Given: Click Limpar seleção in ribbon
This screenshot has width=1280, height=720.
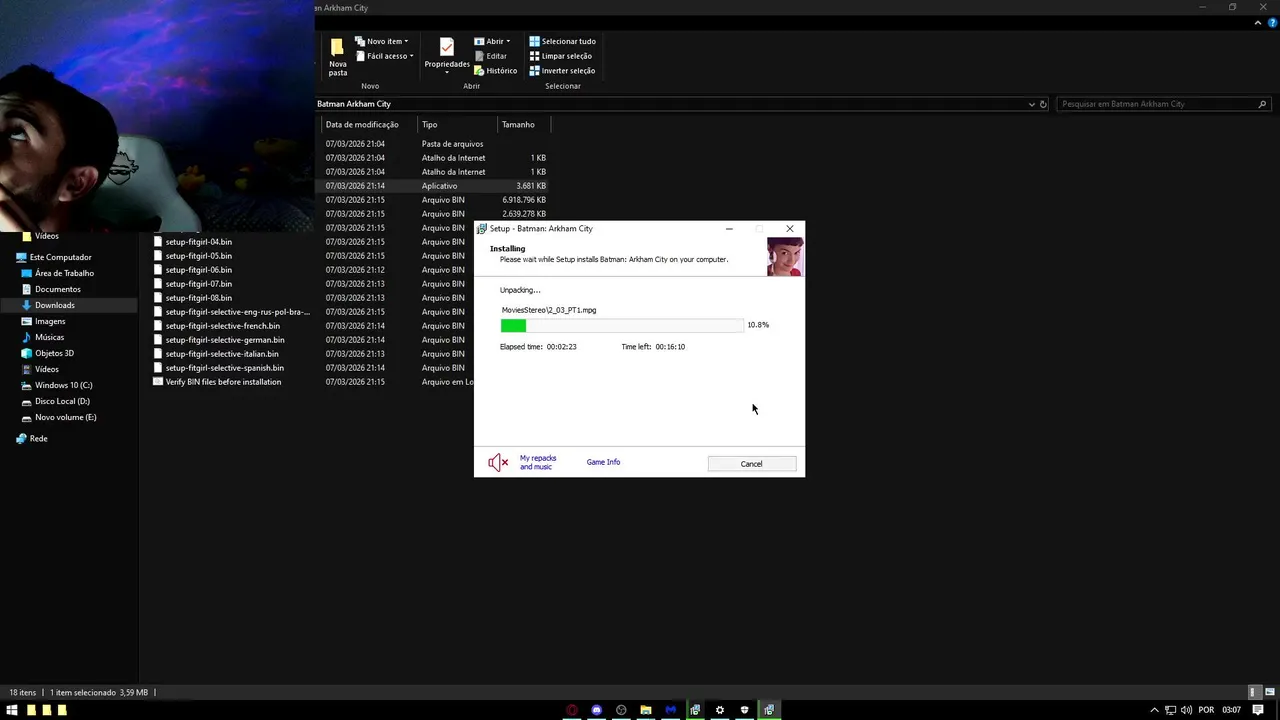Looking at the screenshot, I should pyautogui.click(x=560, y=56).
